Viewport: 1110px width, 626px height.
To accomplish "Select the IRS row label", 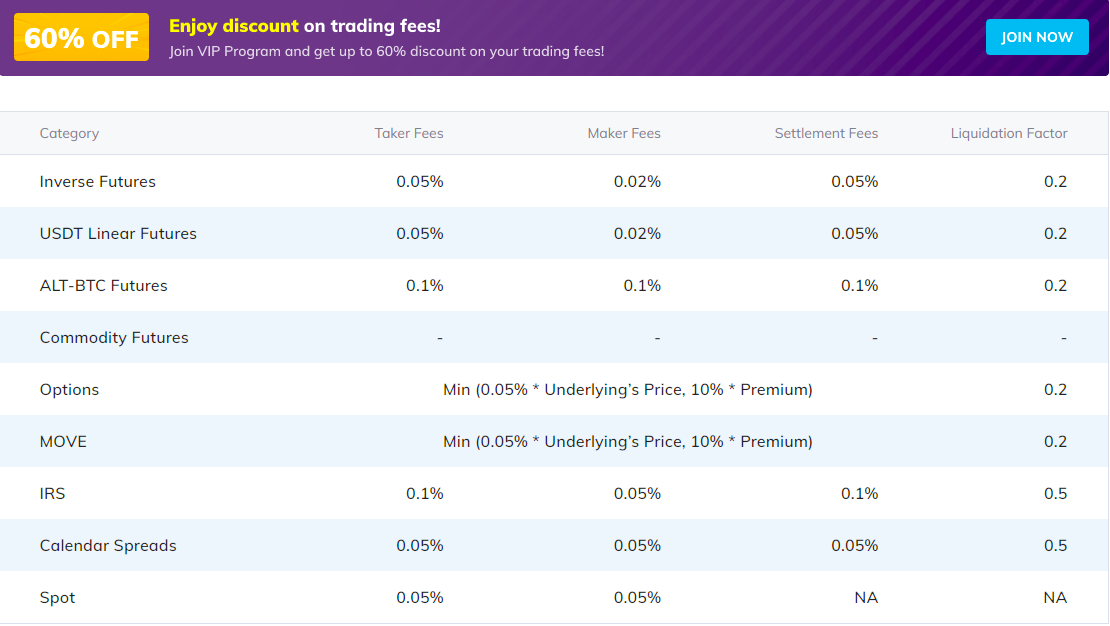I will pyautogui.click(x=52, y=494).
